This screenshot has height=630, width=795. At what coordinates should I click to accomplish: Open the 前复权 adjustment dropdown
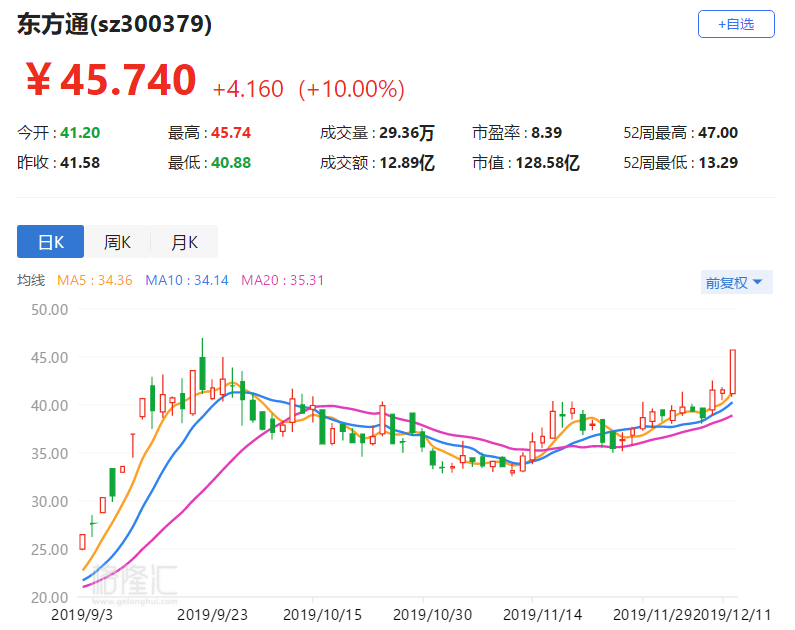click(x=736, y=282)
